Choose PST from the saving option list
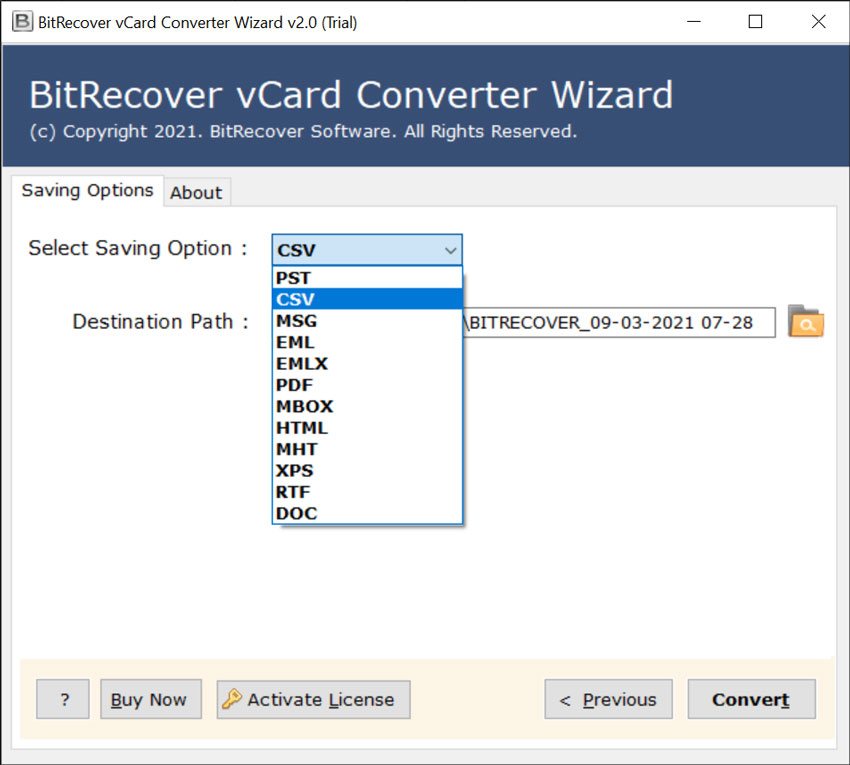 pyautogui.click(x=367, y=278)
